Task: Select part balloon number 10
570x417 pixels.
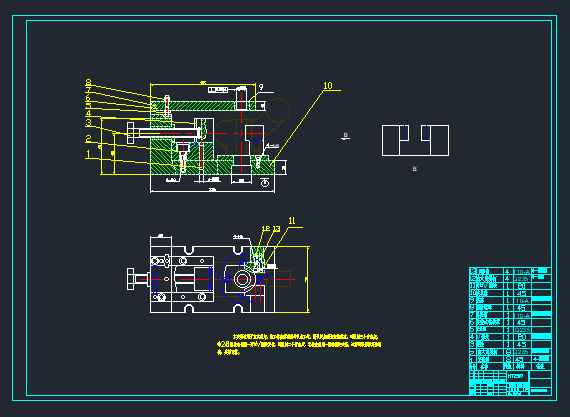Action: coord(328,85)
